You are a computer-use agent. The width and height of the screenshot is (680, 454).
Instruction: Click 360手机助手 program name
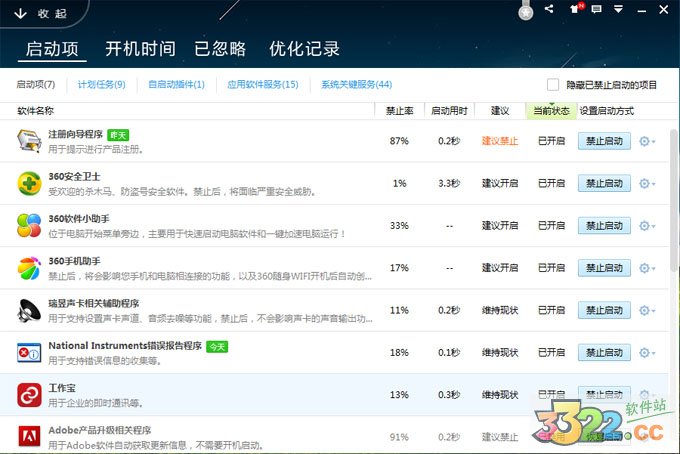coord(75,261)
